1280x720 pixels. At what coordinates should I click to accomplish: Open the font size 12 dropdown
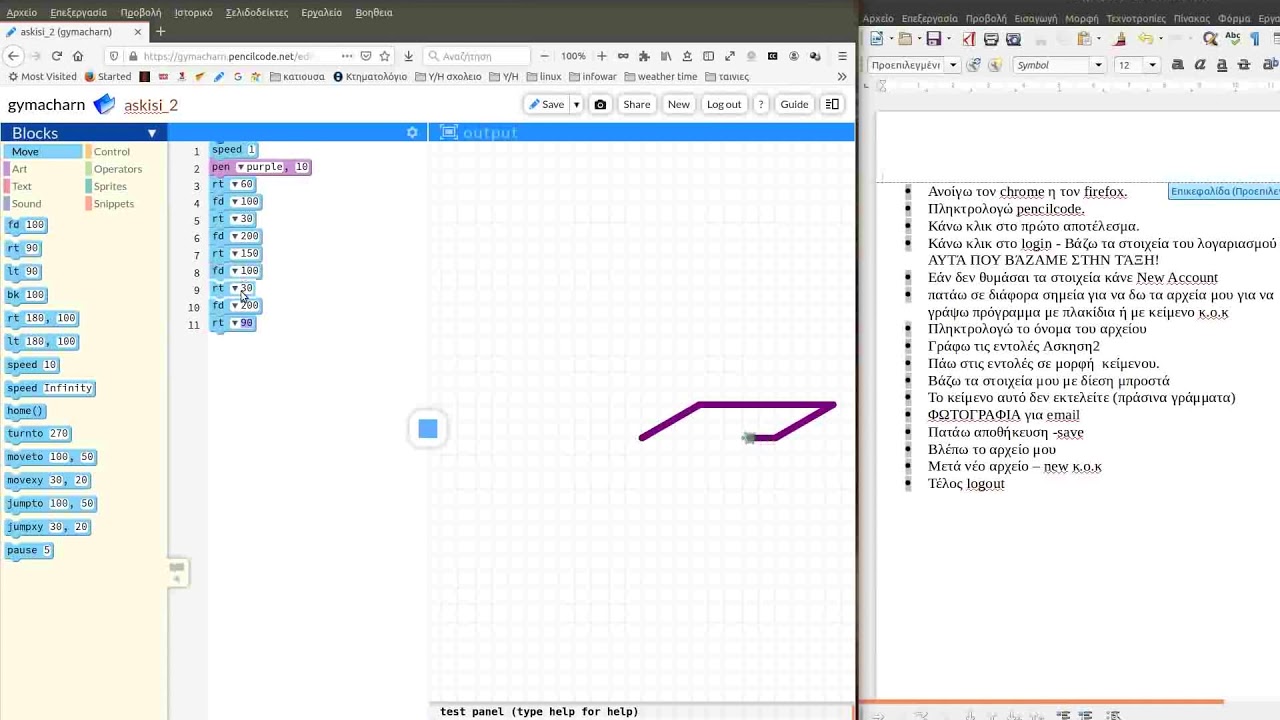(1152, 65)
